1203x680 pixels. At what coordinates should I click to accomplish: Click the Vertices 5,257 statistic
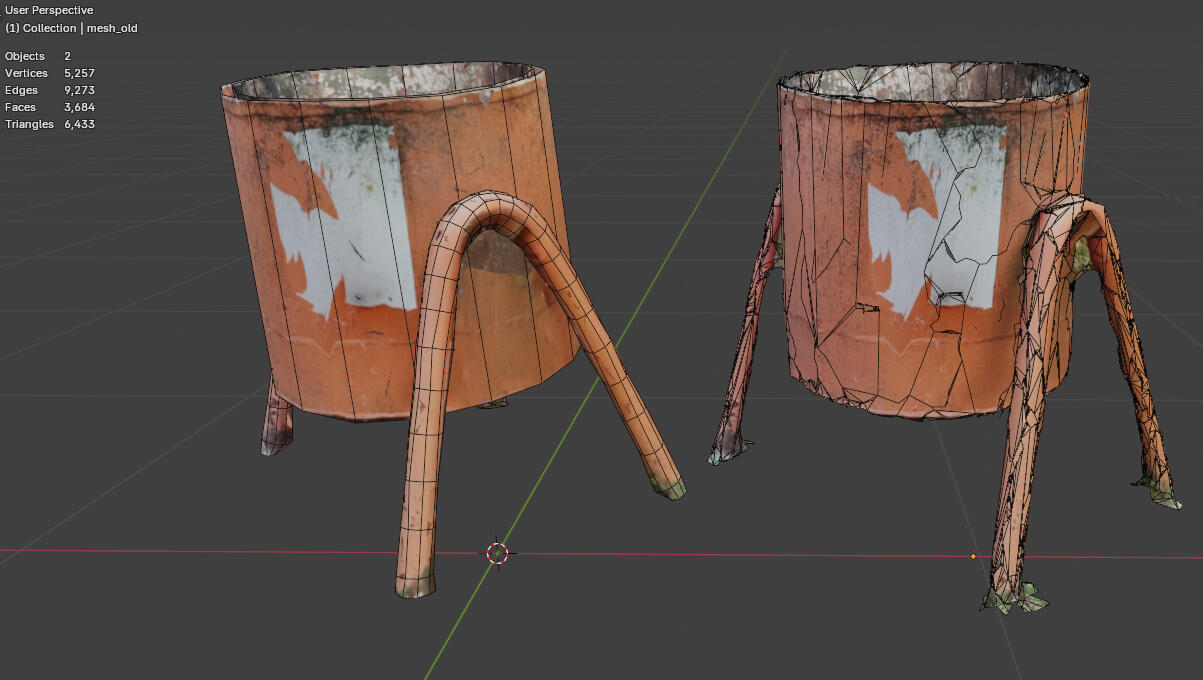(x=50, y=73)
